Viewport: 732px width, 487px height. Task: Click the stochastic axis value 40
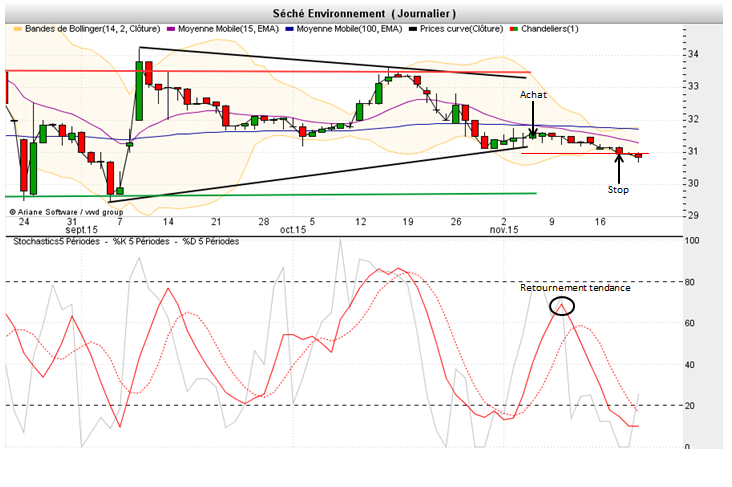690,365
